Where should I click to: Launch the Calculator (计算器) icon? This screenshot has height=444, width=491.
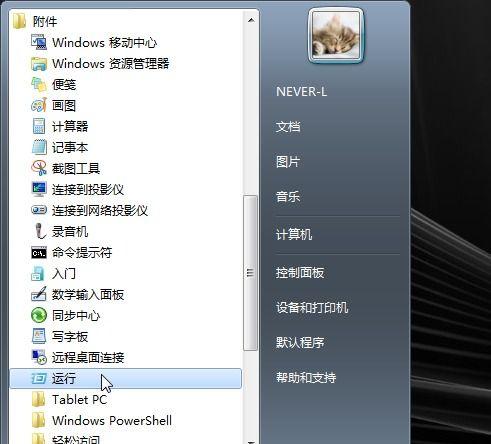[39, 127]
